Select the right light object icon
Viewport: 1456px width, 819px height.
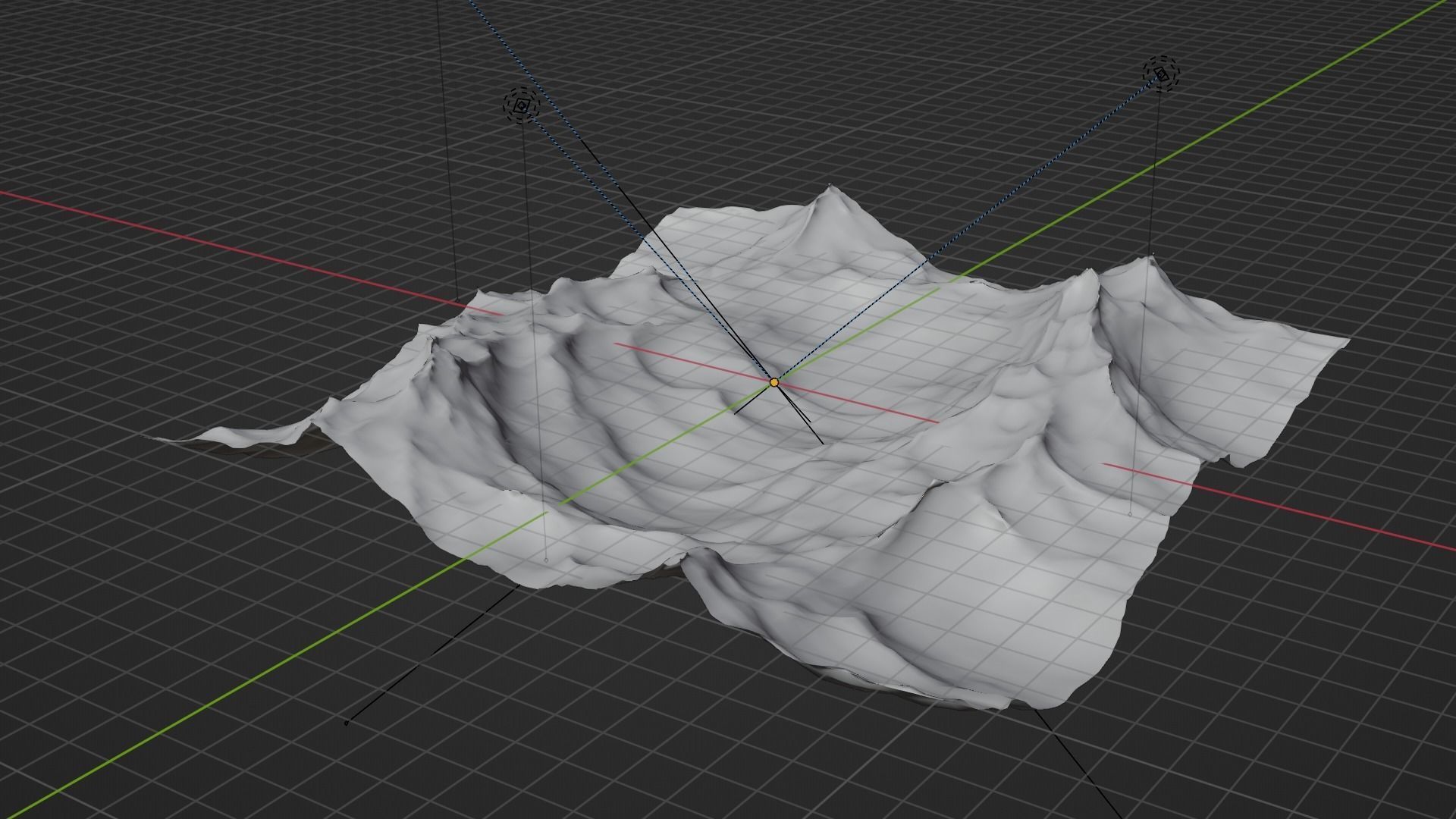1162,74
